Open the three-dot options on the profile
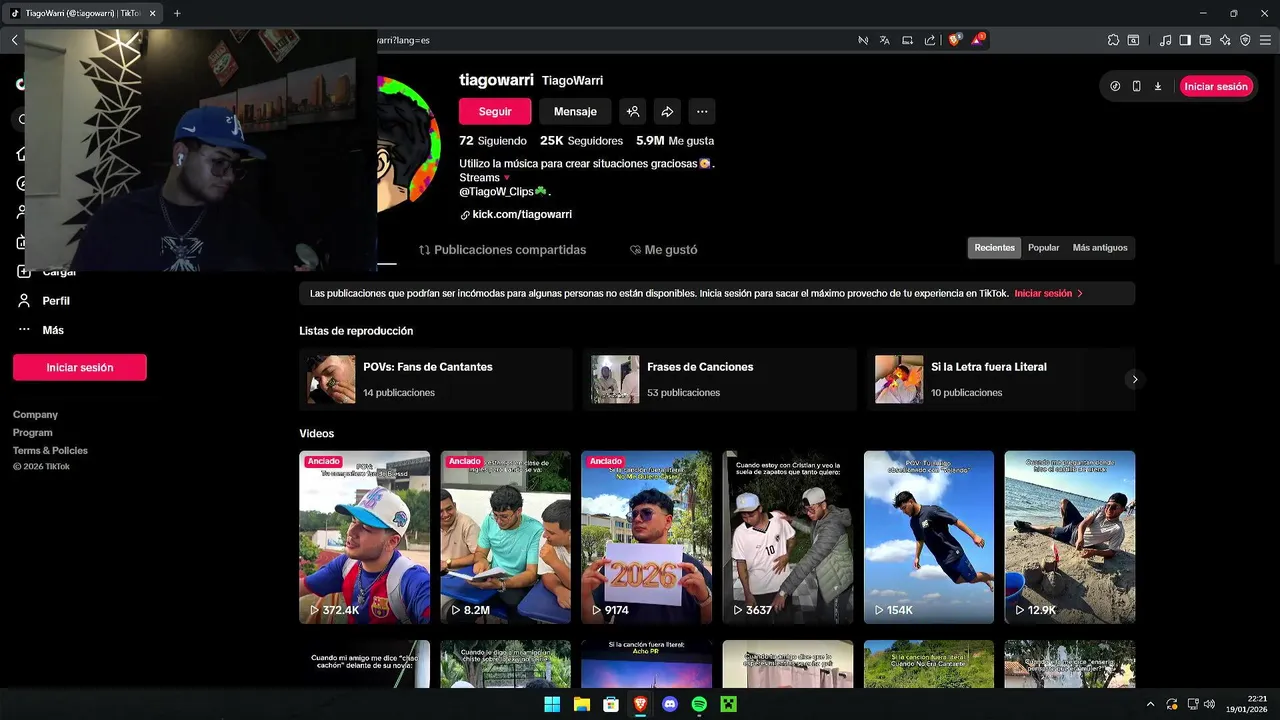The width and height of the screenshot is (1280, 720). pos(702,111)
